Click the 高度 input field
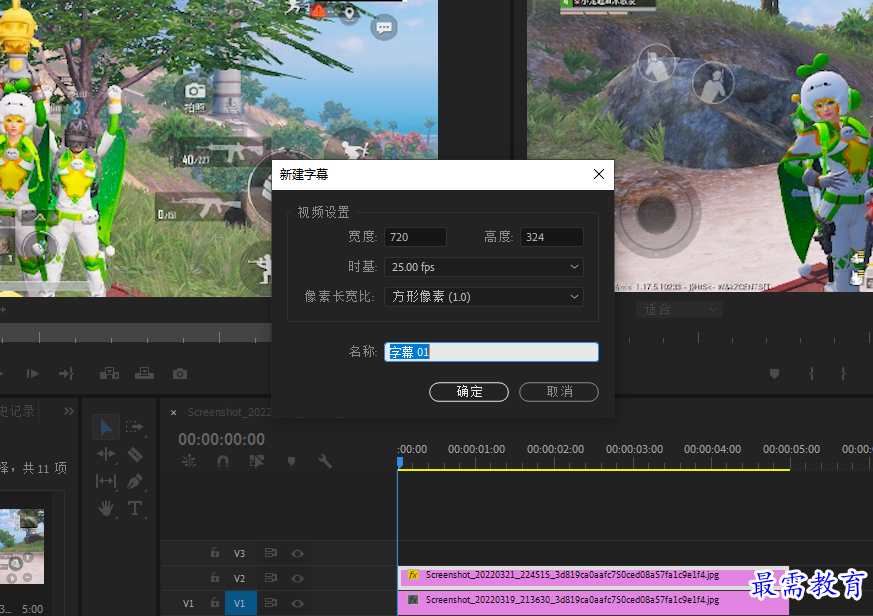Screen dimensions: 873x616 tap(552, 237)
